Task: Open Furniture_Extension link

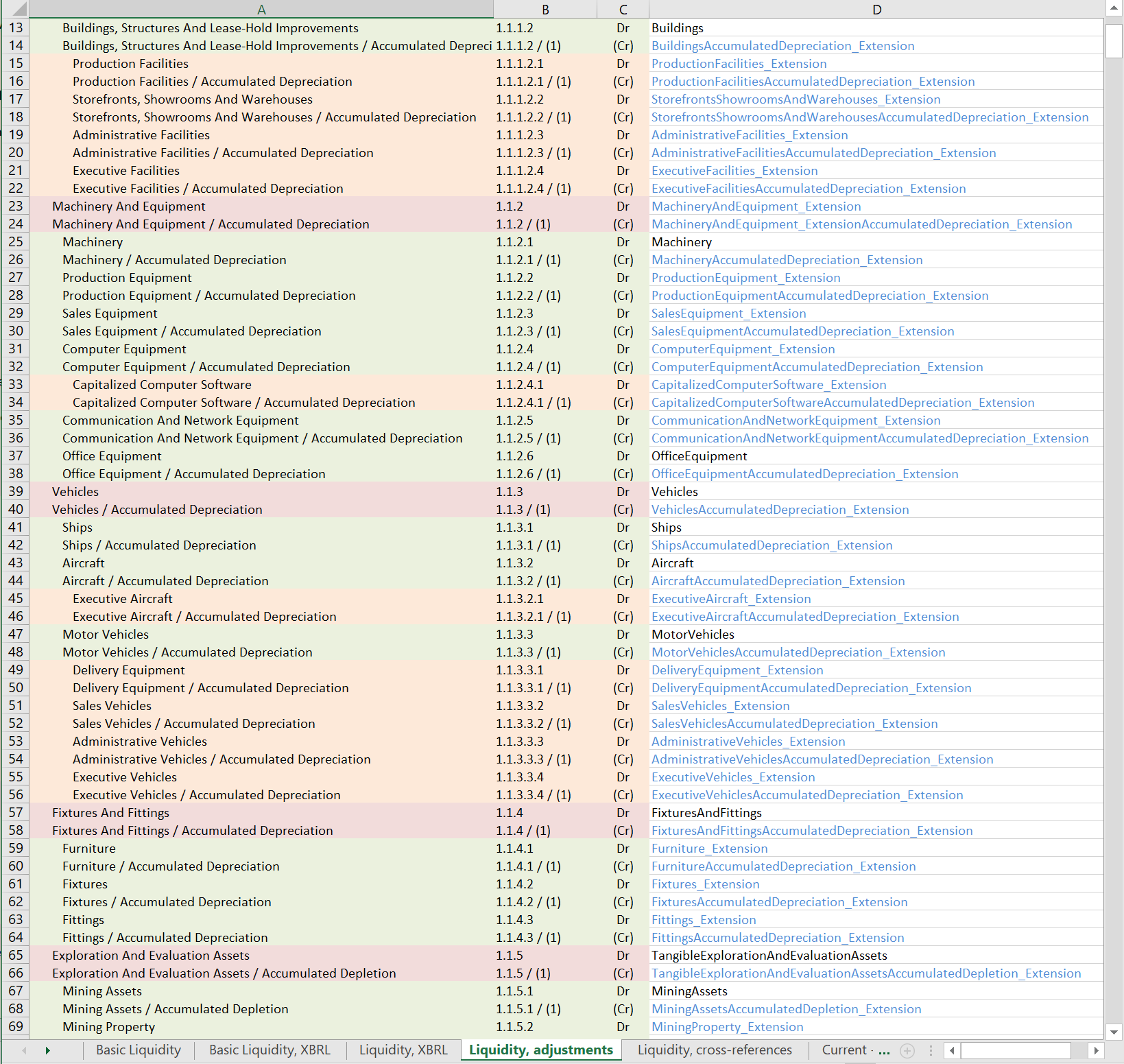Action: [709, 848]
